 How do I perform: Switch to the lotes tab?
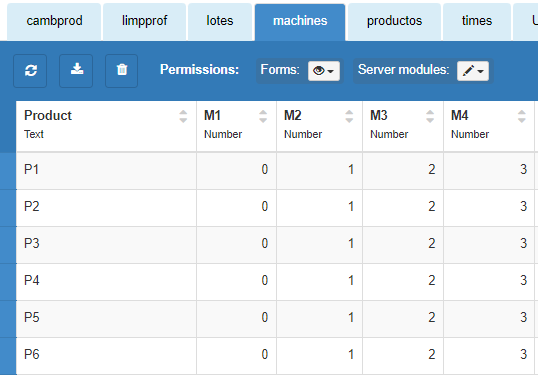click(220, 22)
